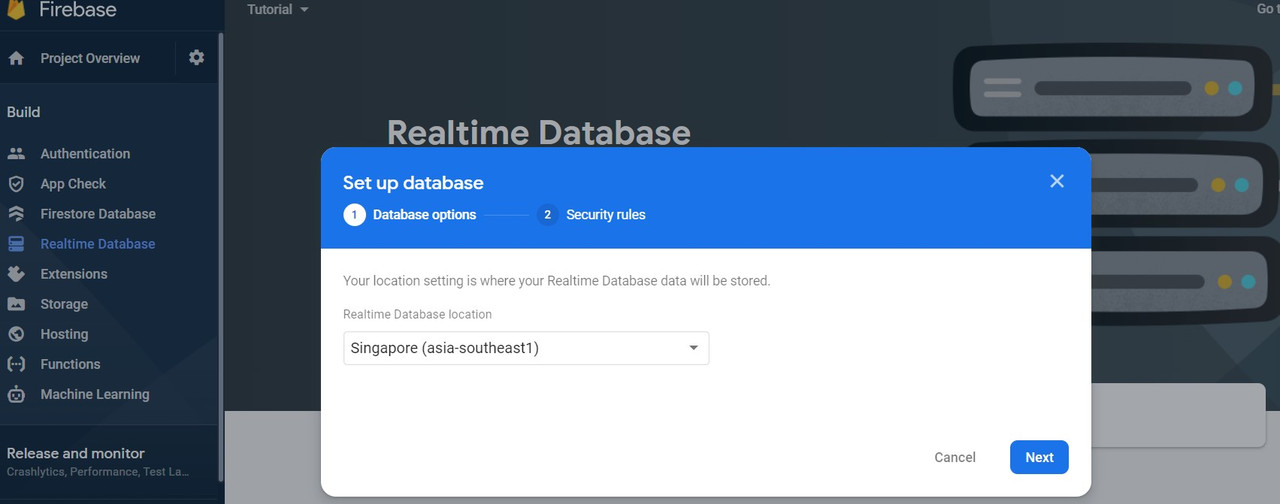Screen dimensions: 1280x504
Task: Click the Functions brackets icon
Action: (x=16, y=364)
